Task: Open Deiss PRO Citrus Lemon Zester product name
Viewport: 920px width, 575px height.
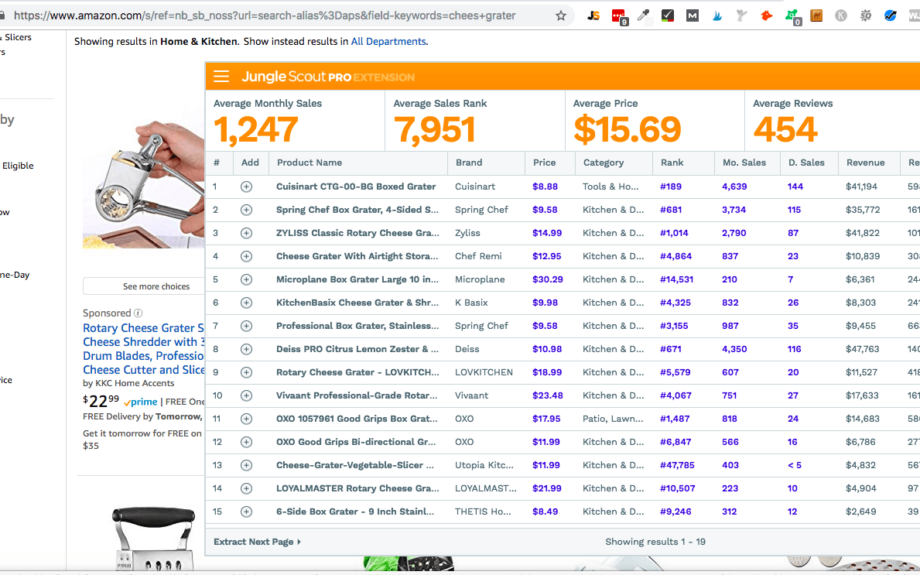Action: 357,349
